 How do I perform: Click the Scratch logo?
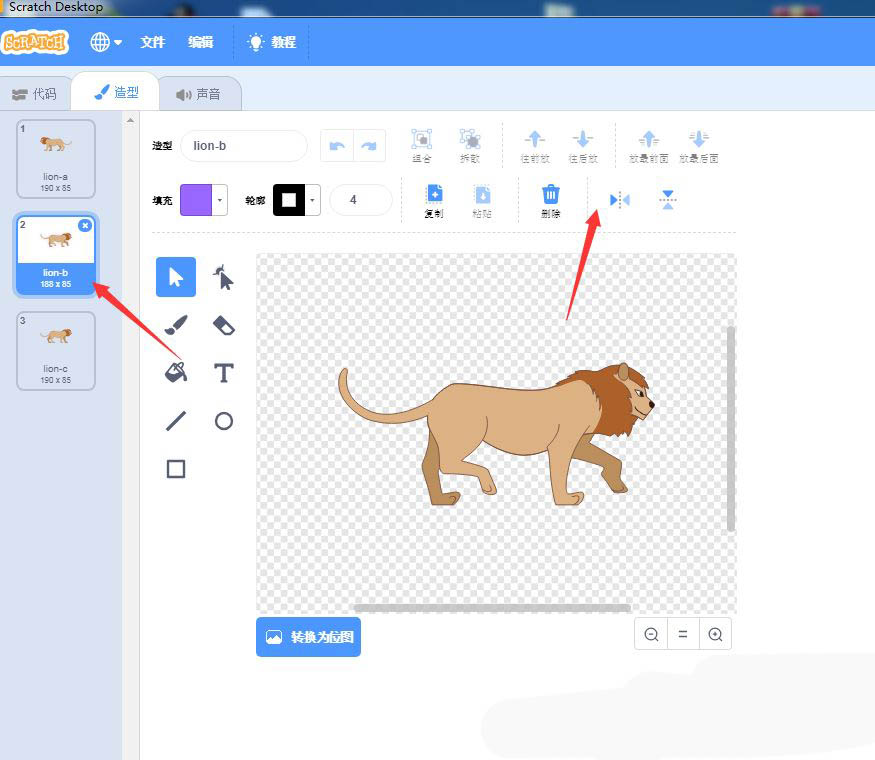click(35, 42)
